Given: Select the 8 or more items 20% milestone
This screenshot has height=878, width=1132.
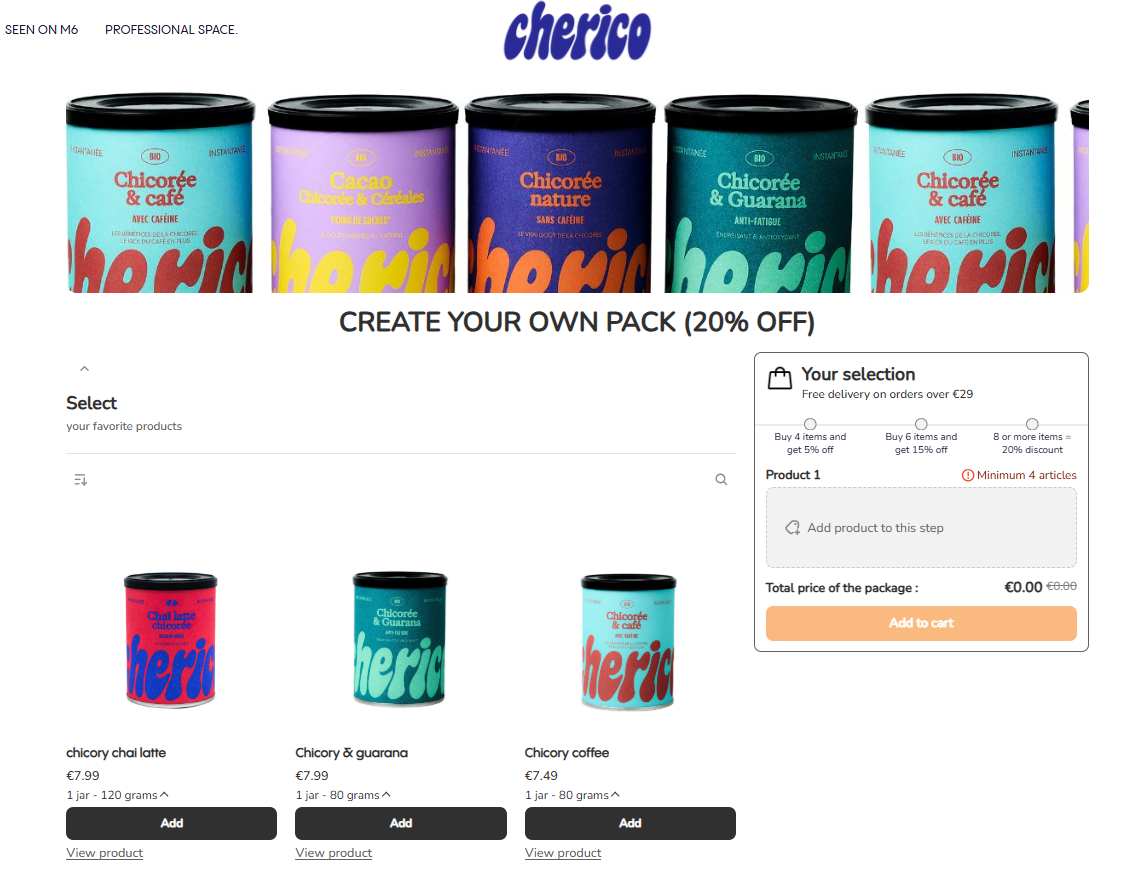Looking at the screenshot, I should coord(1032,425).
